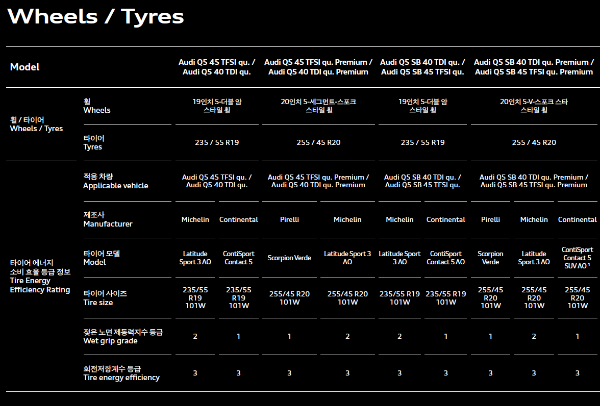Click the '타이어 사이즈 Tire size' row label
Viewport: 600px width, 406px height.
pos(105,298)
